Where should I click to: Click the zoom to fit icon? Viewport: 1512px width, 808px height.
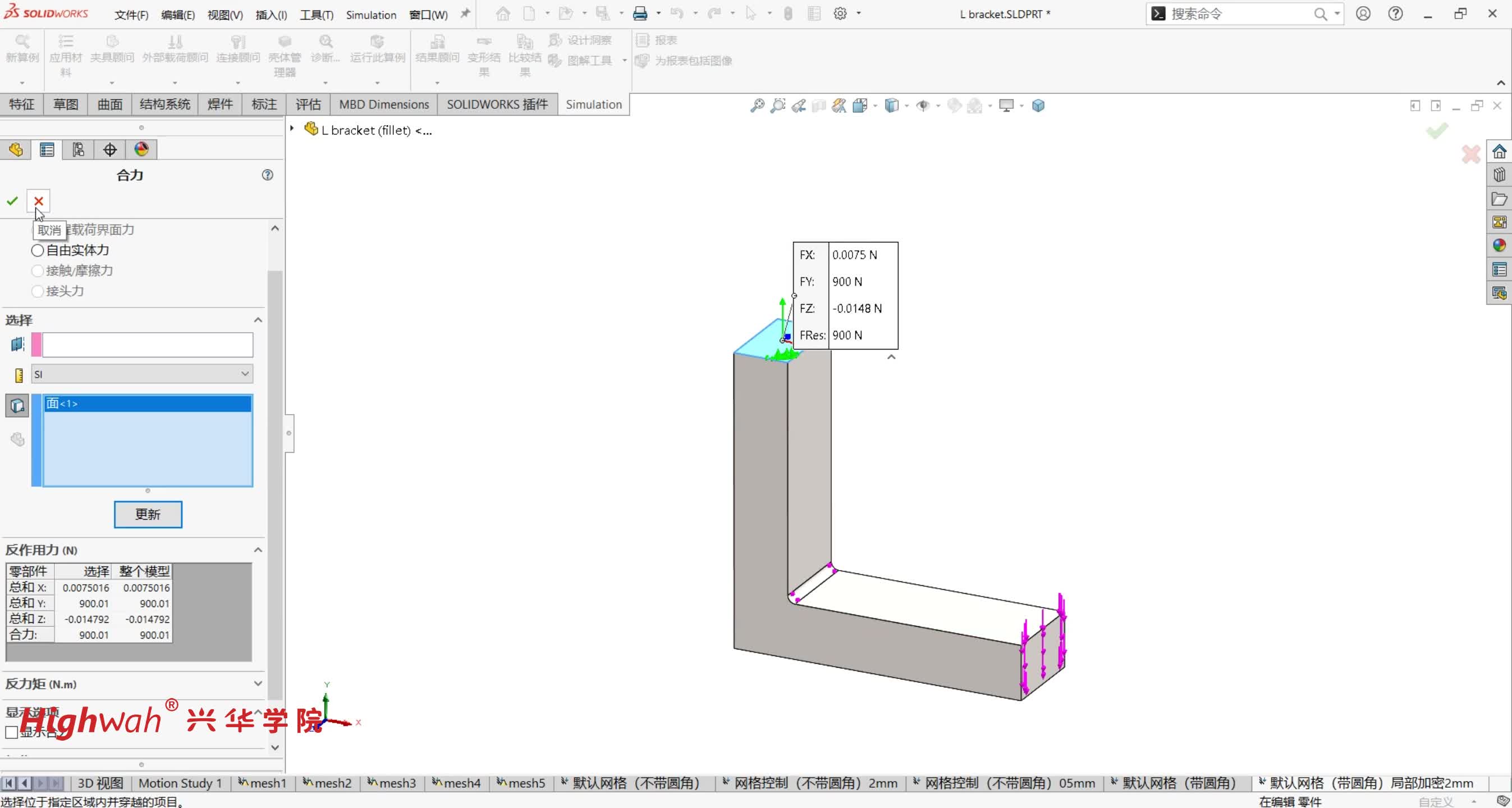tap(757, 105)
